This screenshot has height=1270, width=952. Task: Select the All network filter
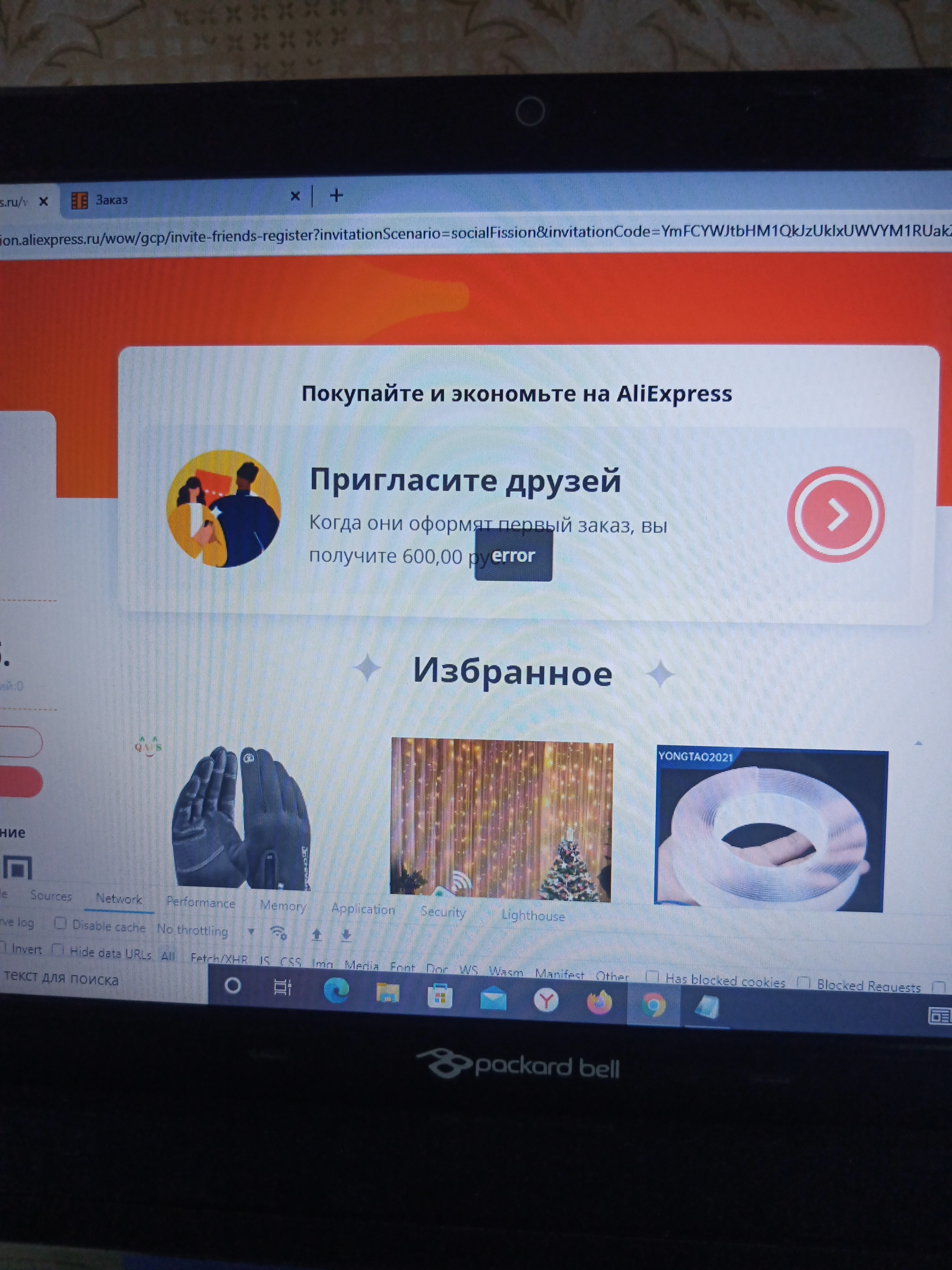click(168, 956)
